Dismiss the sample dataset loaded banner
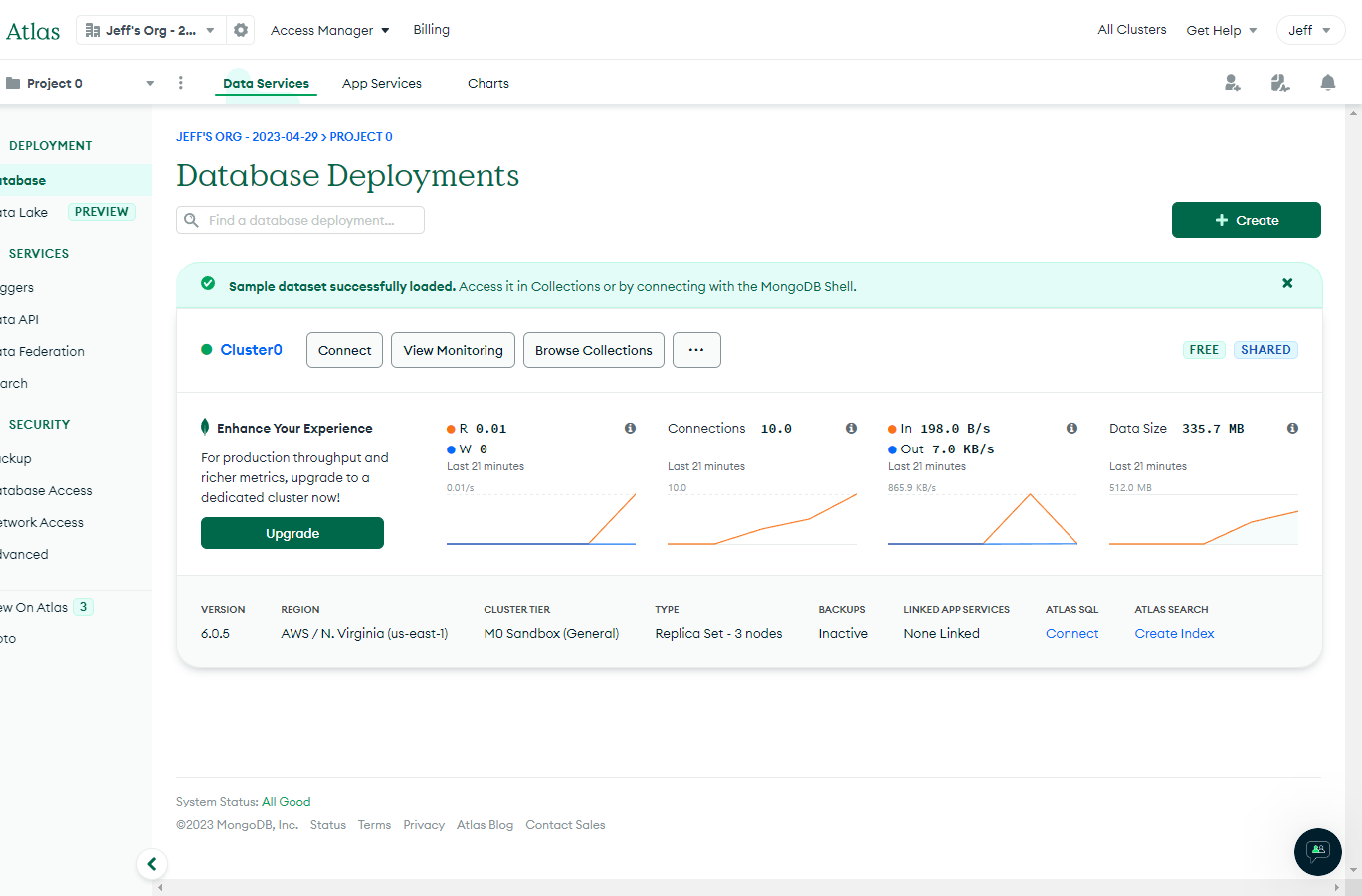The height and width of the screenshot is (896, 1362). pos(1287,283)
